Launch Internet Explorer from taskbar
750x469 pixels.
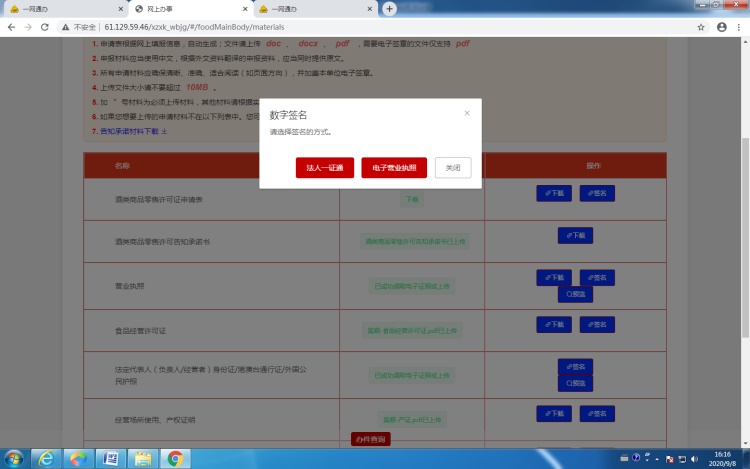pyautogui.click(x=45, y=458)
